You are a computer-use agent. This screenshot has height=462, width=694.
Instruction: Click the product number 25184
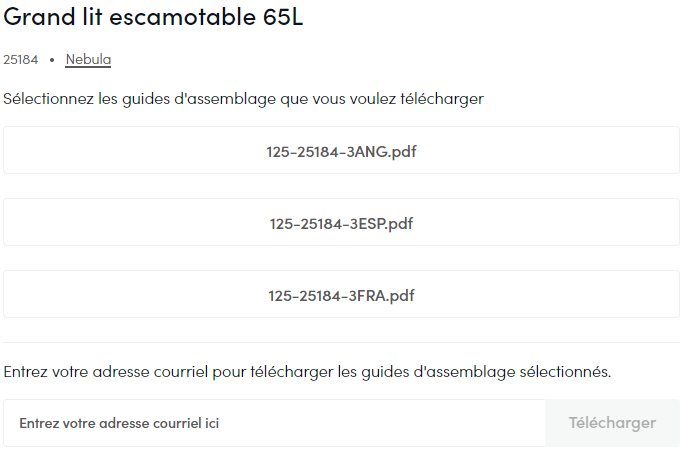point(21,60)
